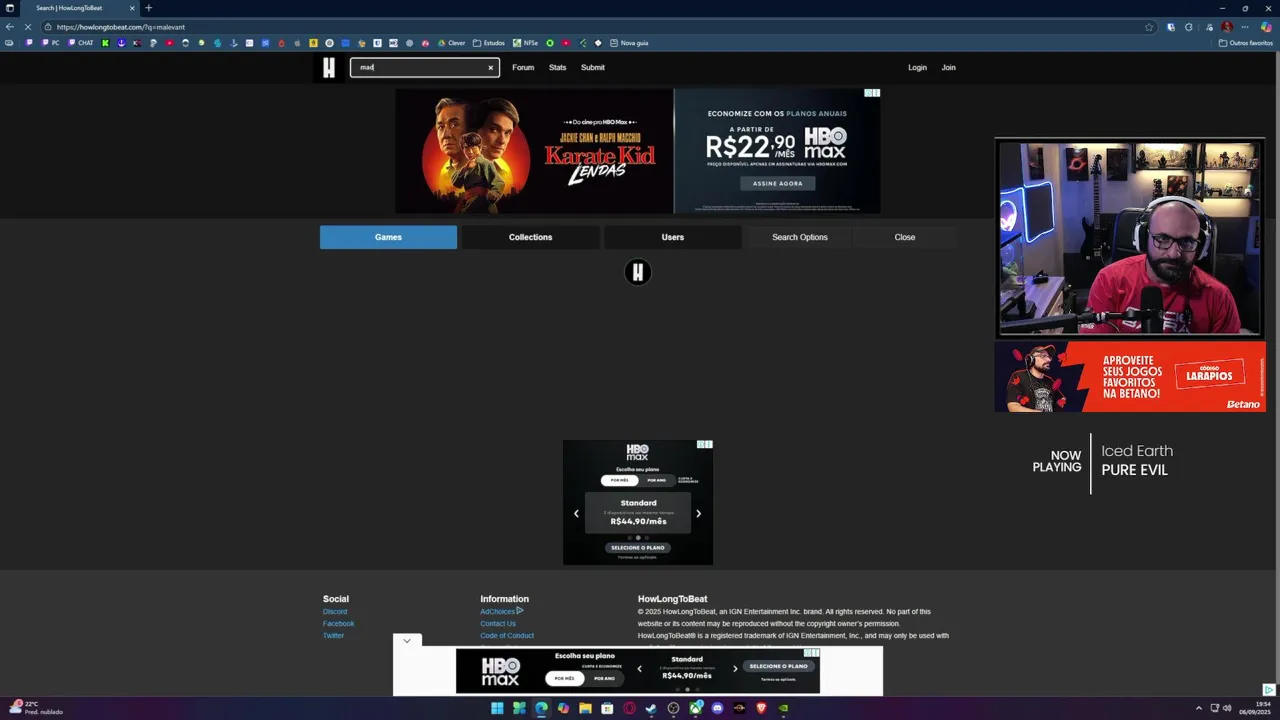
Task: Go back with browser back arrow
Action: point(10,27)
